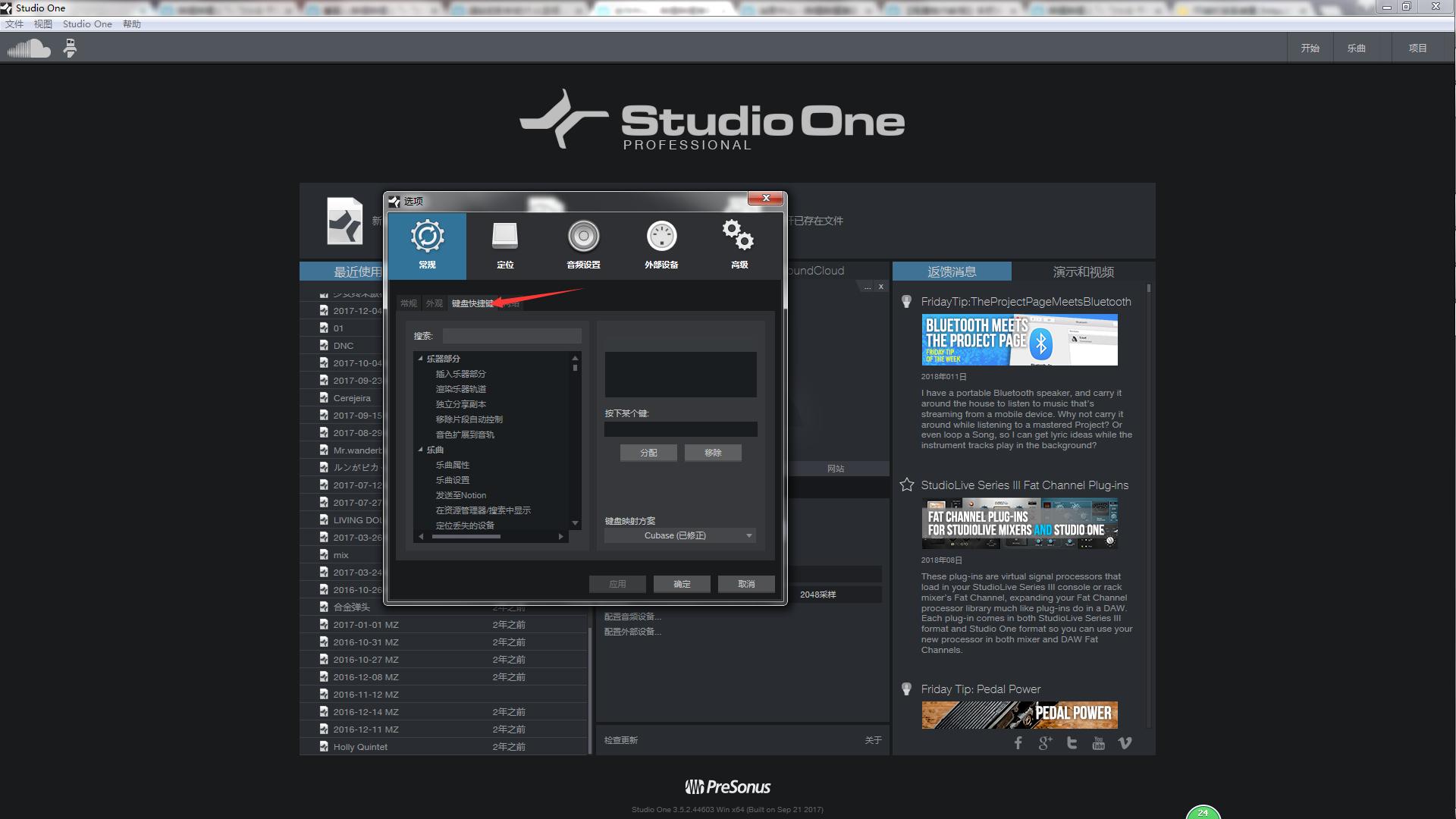This screenshot has width=1456, height=819.
Task: Collapse the 乐曲 tree category
Action: 420,449
